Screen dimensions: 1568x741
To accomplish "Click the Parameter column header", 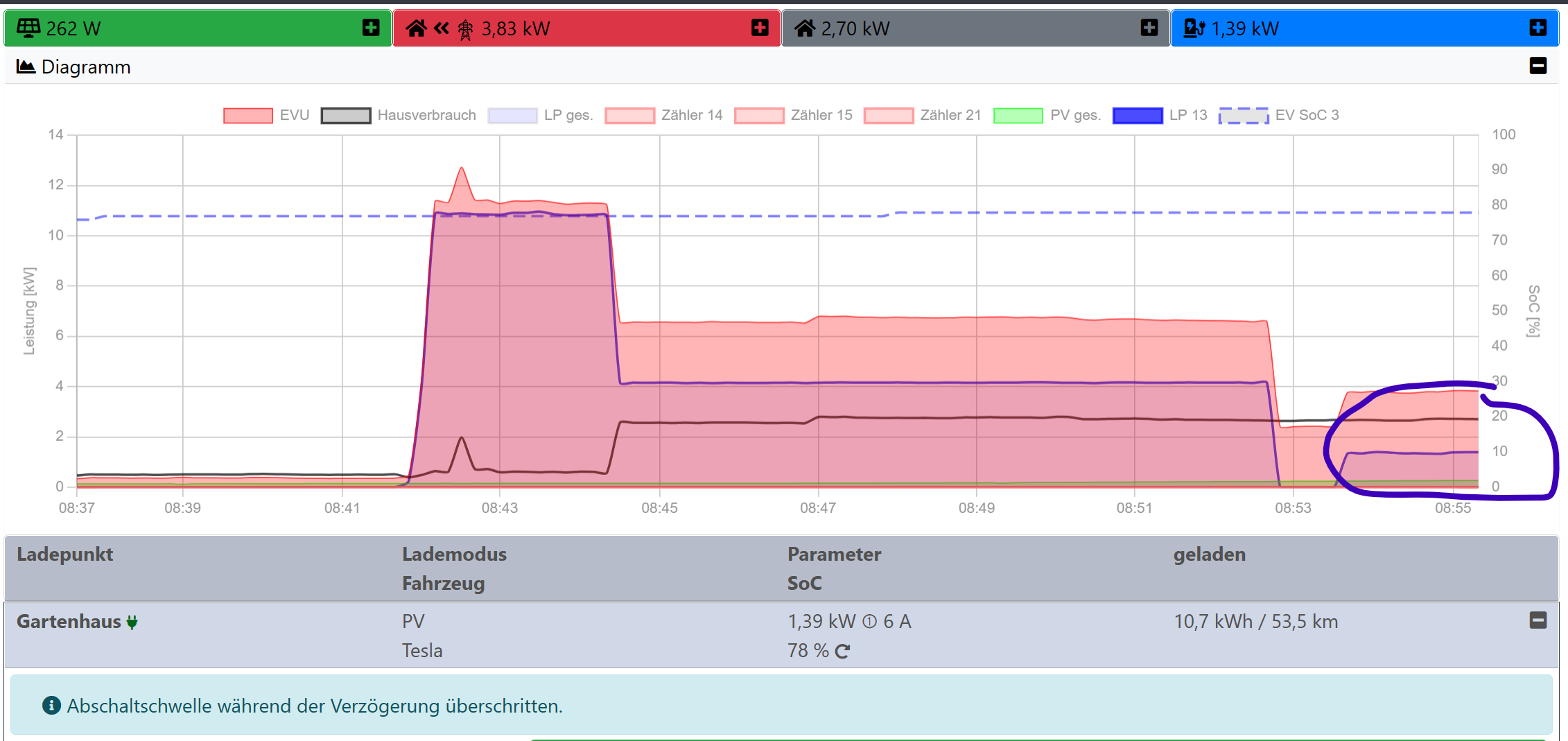I will pos(834,555).
